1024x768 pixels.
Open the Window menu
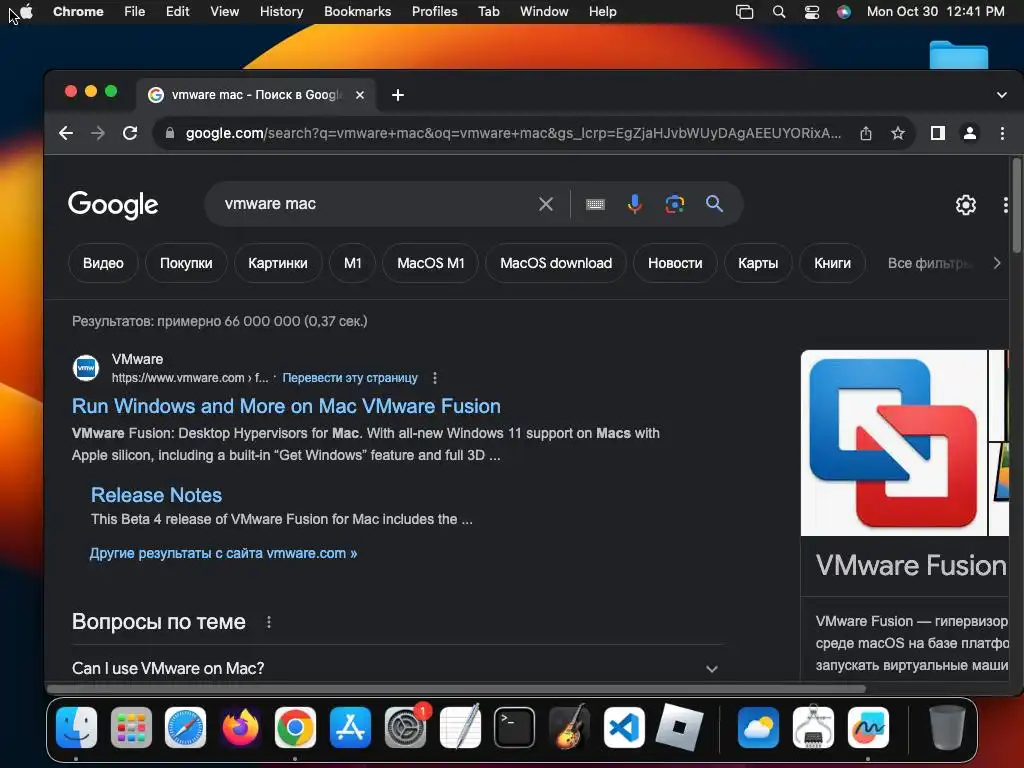click(x=544, y=12)
